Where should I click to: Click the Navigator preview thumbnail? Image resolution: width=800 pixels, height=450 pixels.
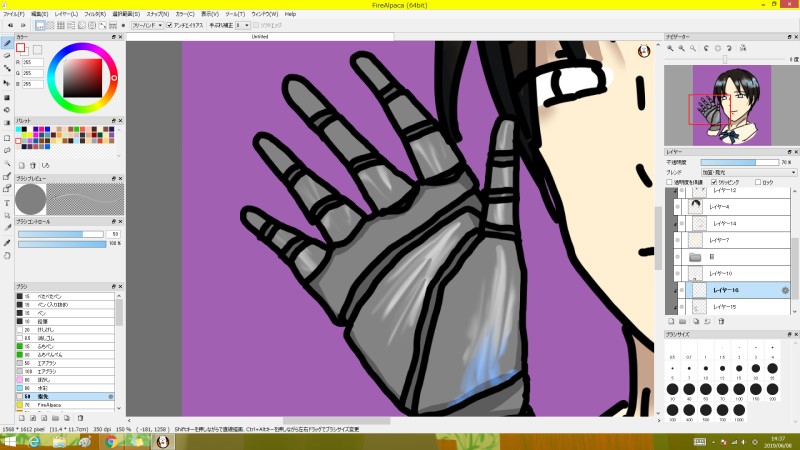[732, 105]
